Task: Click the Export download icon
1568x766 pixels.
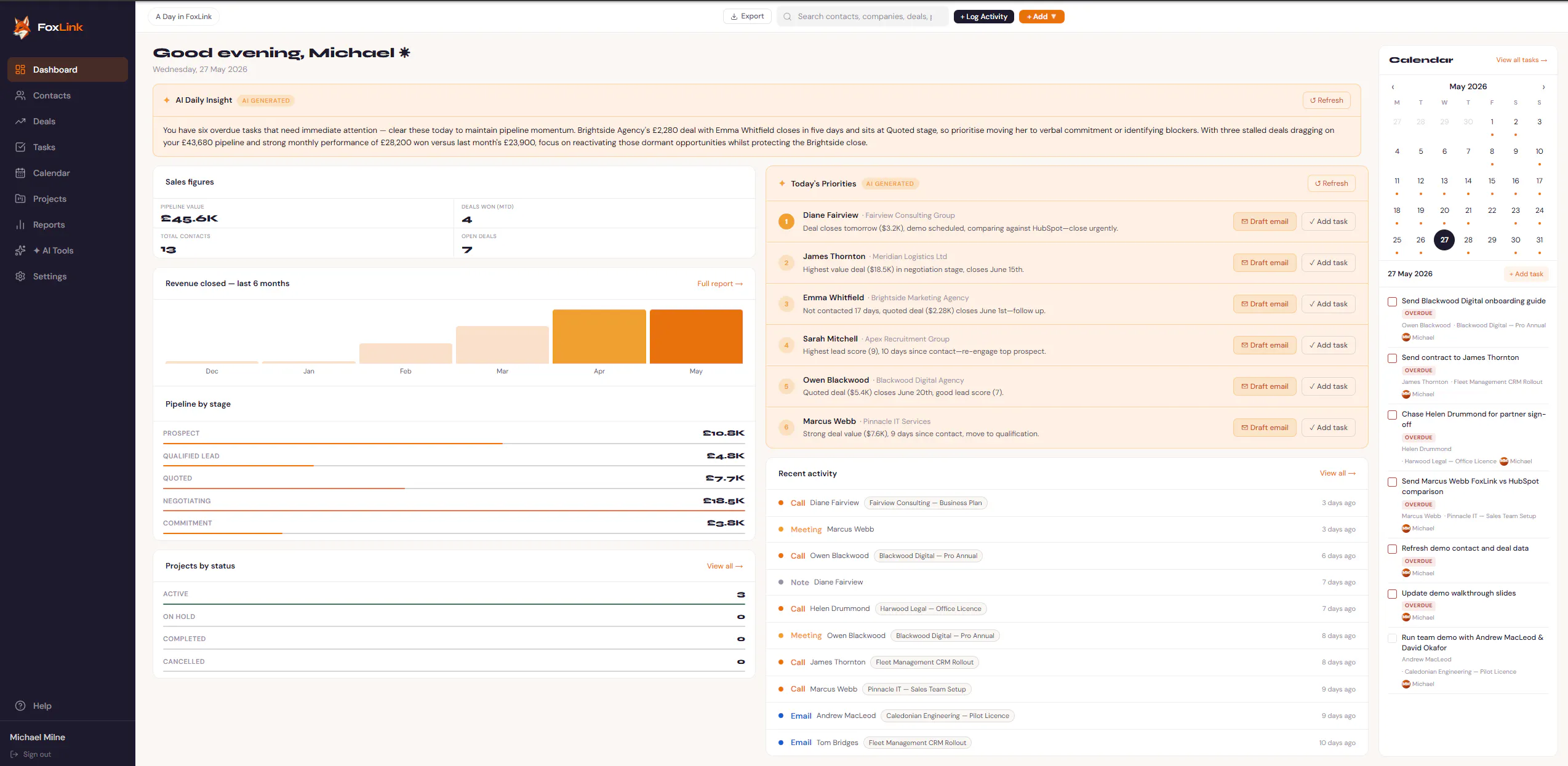Action: [x=734, y=17]
